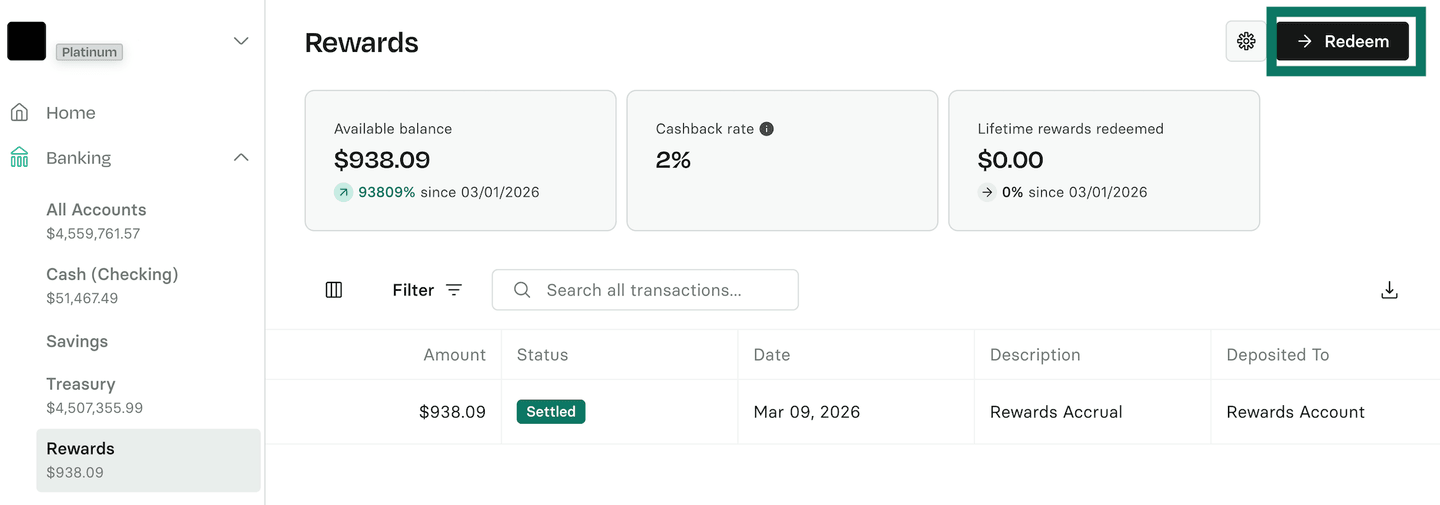1440x505 pixels.
Task: Open the Treasury account
Action: 81,384
